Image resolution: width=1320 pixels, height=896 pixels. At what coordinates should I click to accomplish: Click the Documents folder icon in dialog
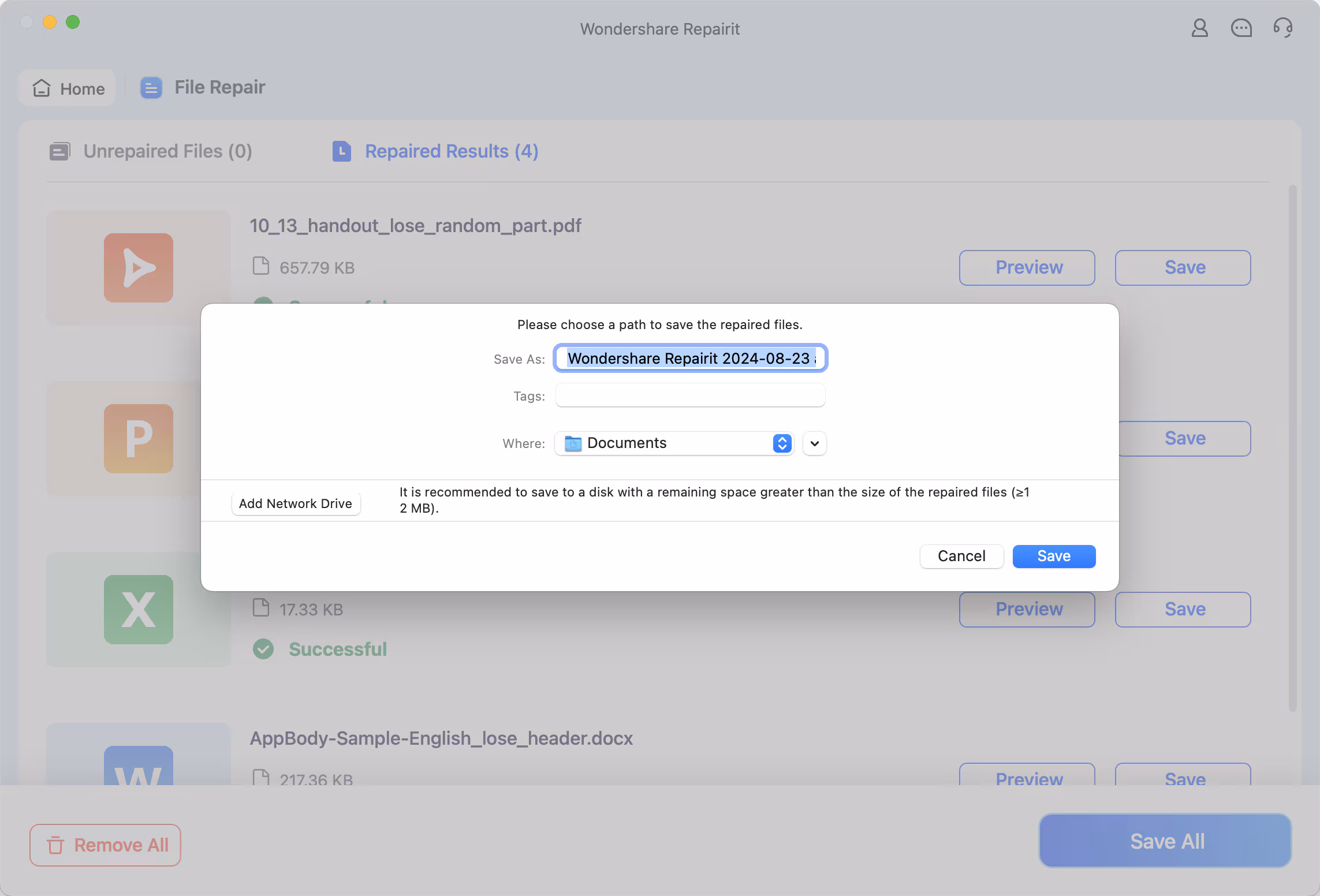point(573,443)
